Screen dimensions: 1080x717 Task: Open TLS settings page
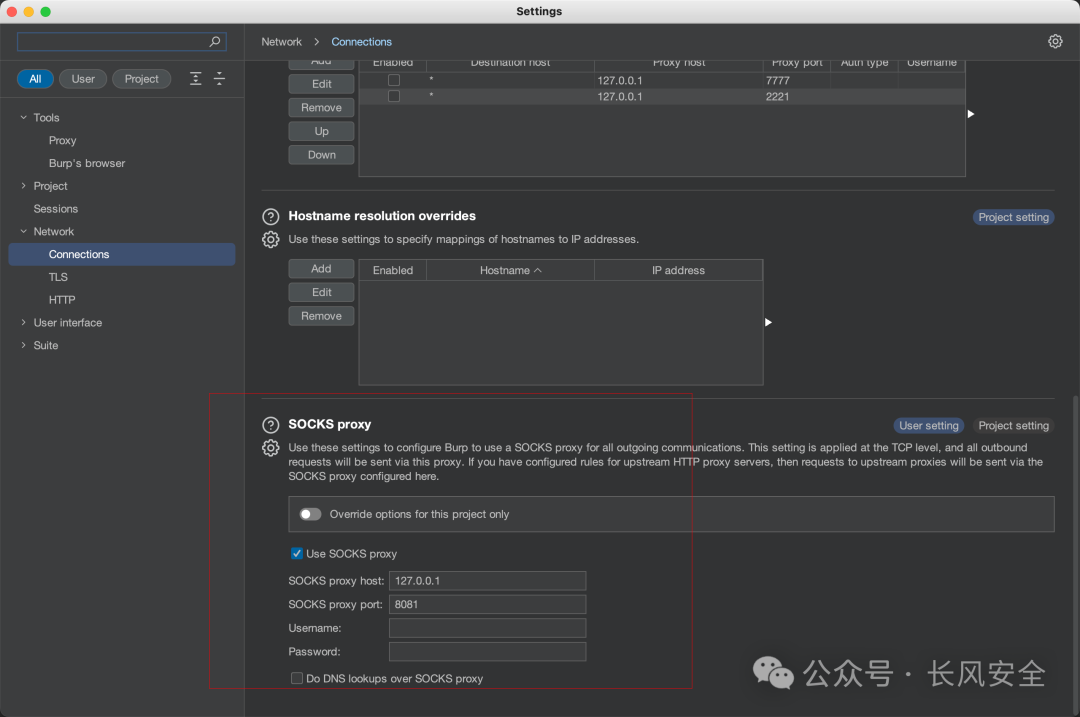tap(58, 277)
